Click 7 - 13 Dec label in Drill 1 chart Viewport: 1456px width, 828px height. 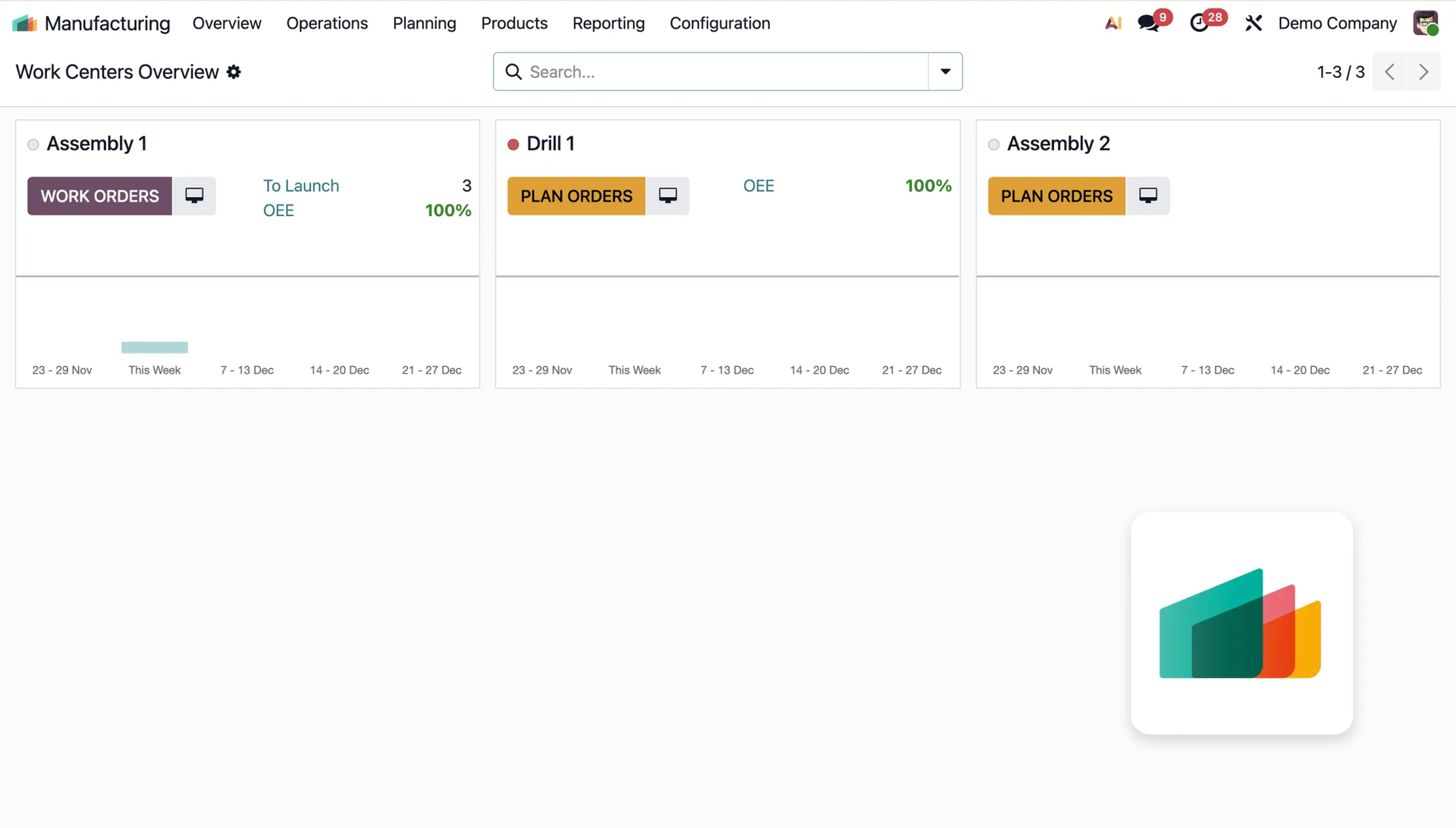(x=727, y=370)
